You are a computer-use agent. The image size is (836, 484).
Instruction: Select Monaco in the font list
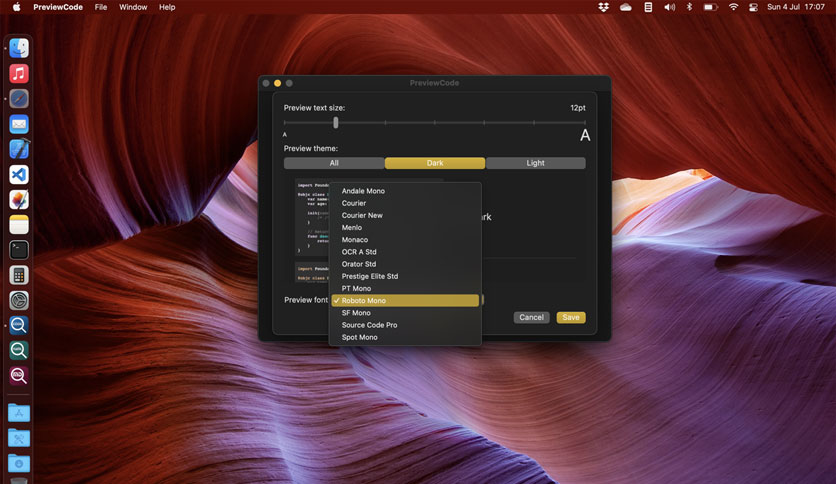coord(405,240)
